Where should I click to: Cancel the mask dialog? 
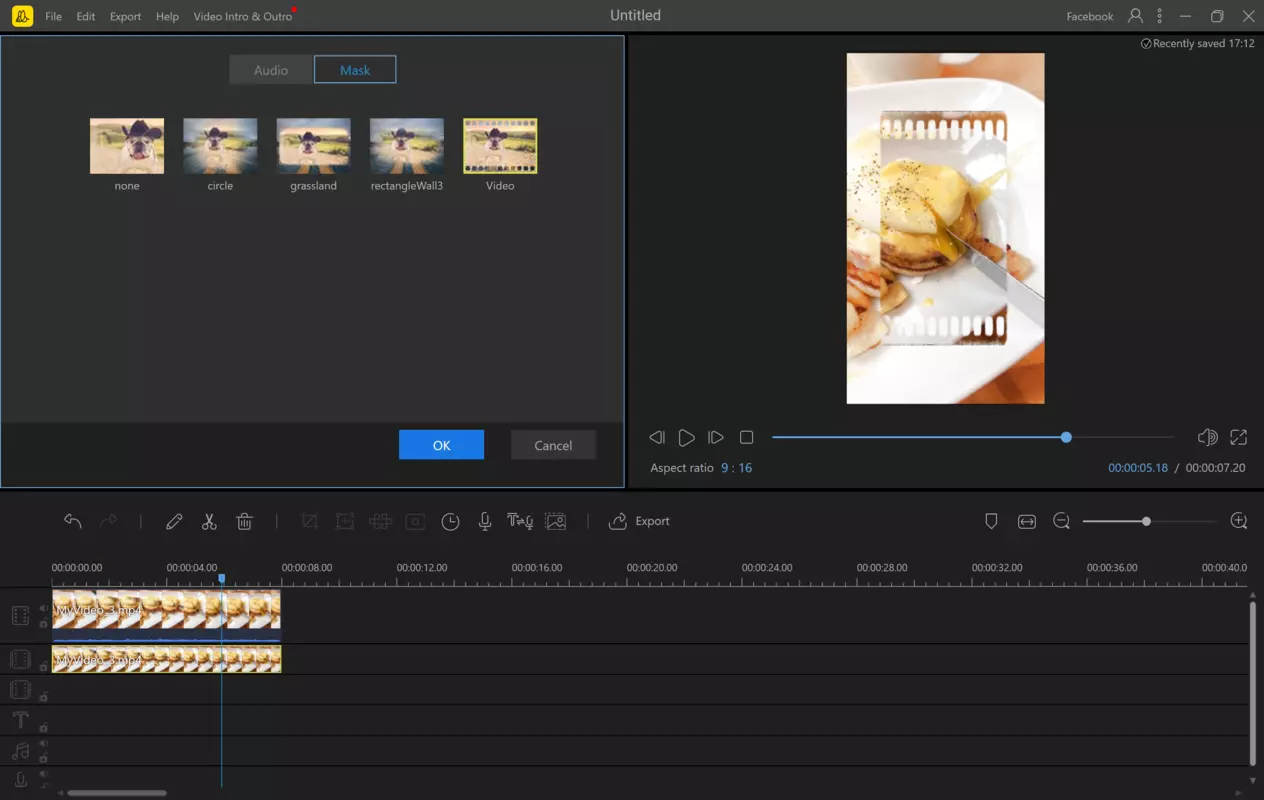[x=553, y=445]
